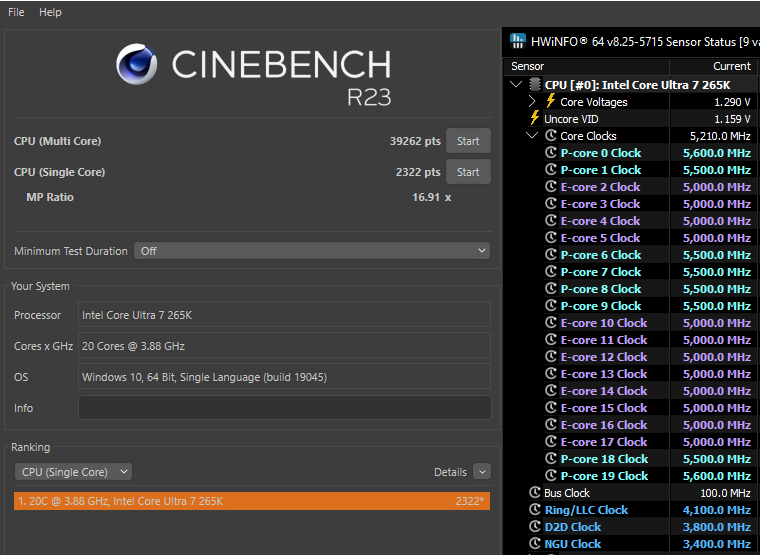Click the clock icon for P-core 19 Clock
The width and height of the screenshot is (760, 555).
(550, 475)
